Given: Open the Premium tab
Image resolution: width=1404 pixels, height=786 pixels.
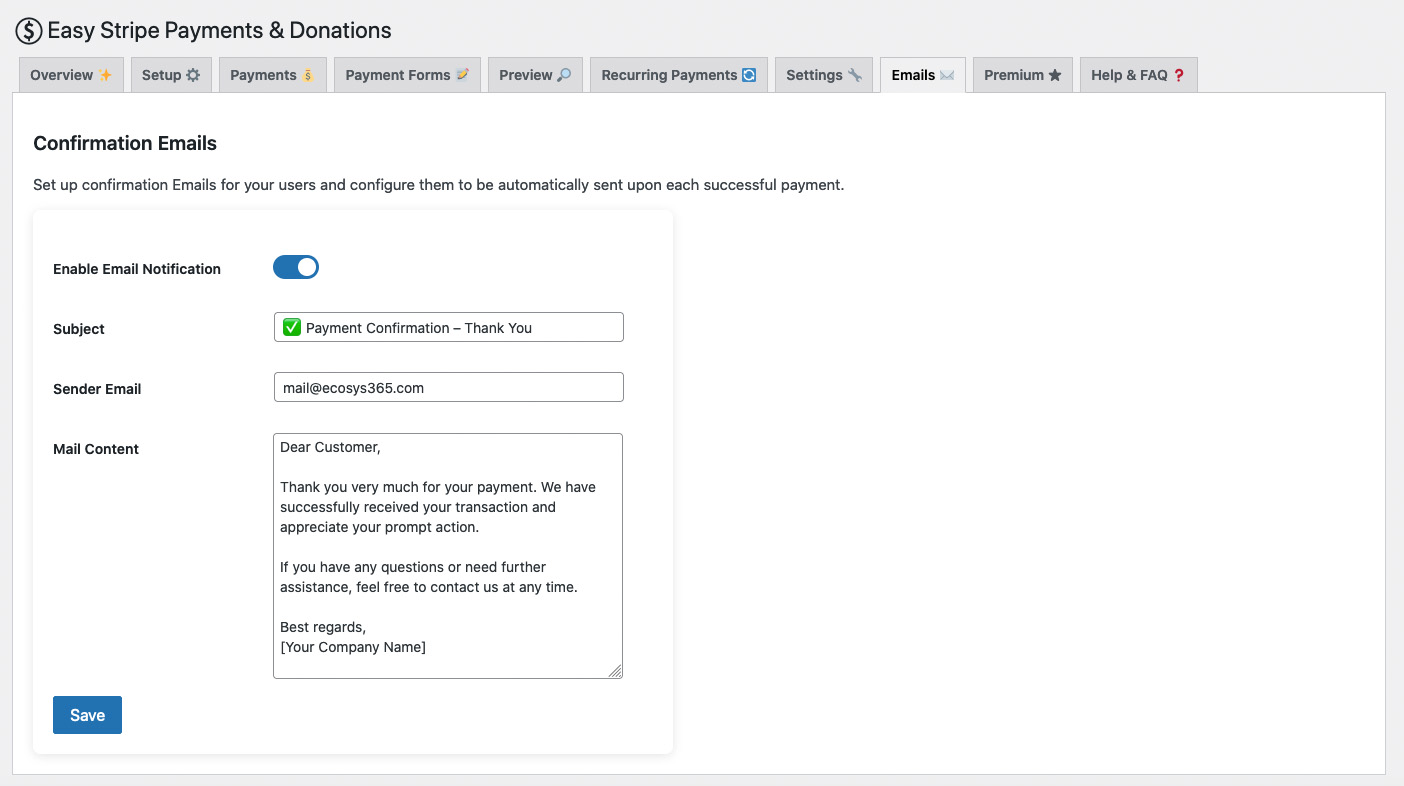Looking at the screenshot, I should [1022, 74].
